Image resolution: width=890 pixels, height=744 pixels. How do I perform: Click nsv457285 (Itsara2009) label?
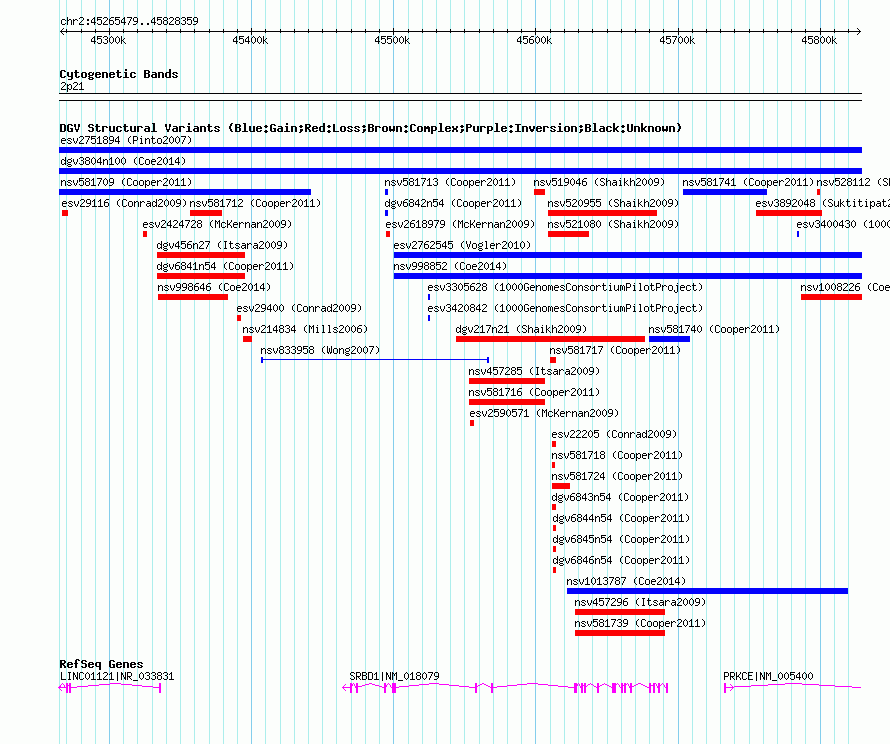[534, 371]
